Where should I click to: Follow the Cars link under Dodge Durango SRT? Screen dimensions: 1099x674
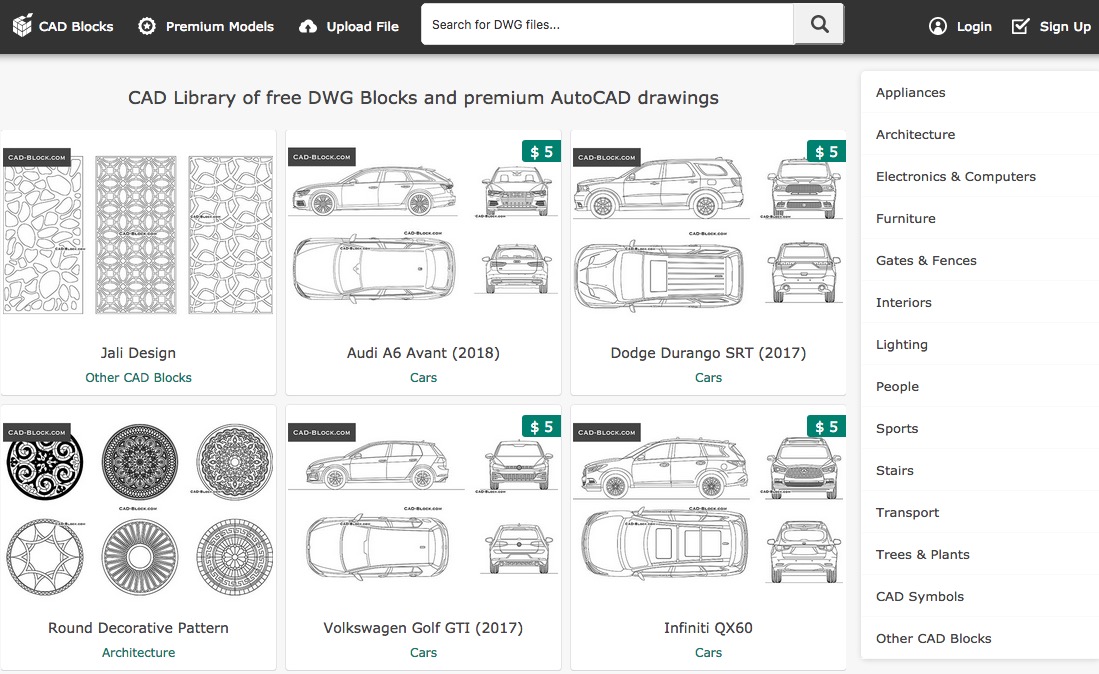tap(709, 378)
